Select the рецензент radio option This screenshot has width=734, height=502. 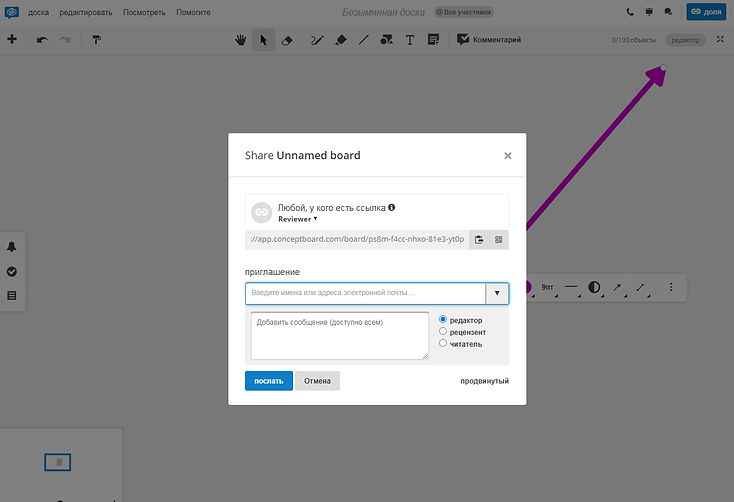(x=443, y=331)
